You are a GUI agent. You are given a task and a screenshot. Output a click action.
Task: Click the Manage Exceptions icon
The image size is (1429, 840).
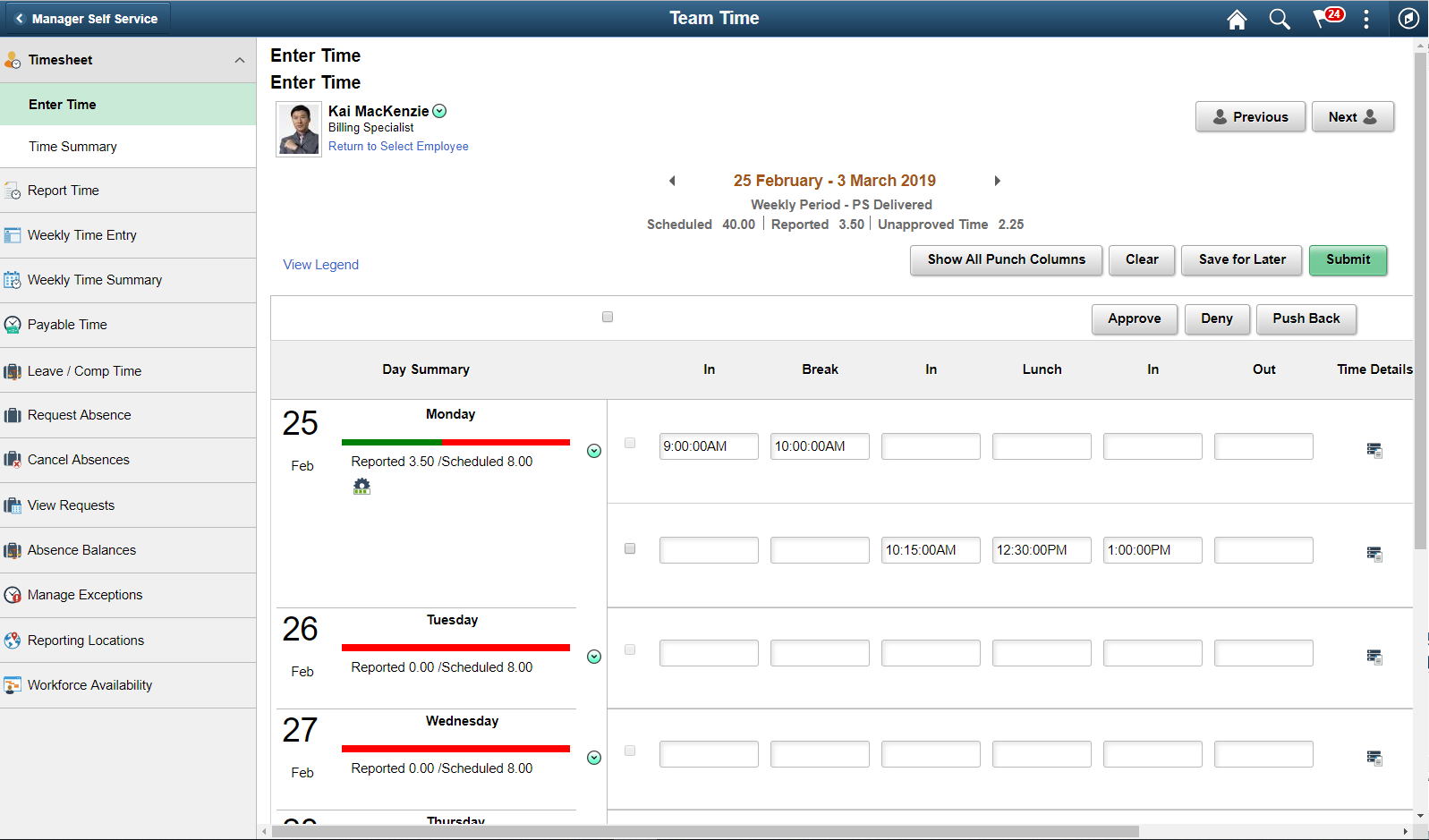pyautogui.click(x=13, y=595)
